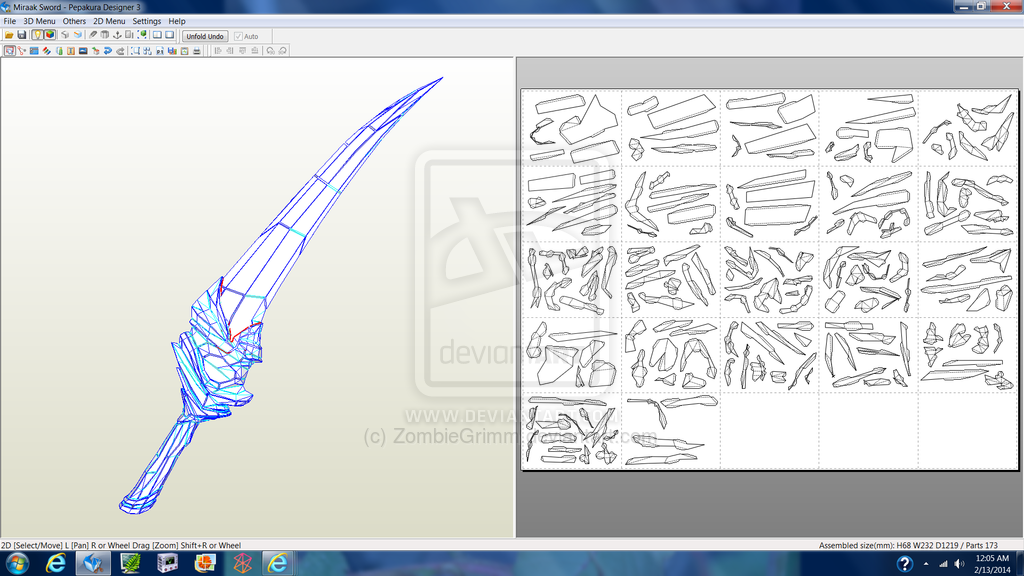Click the green cube with selection corners
1024x576 pixels.
142,35
